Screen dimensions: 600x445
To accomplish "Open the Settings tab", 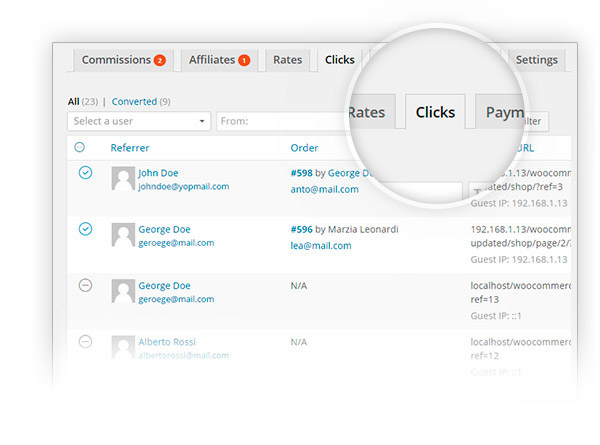I will coord(536,60).
